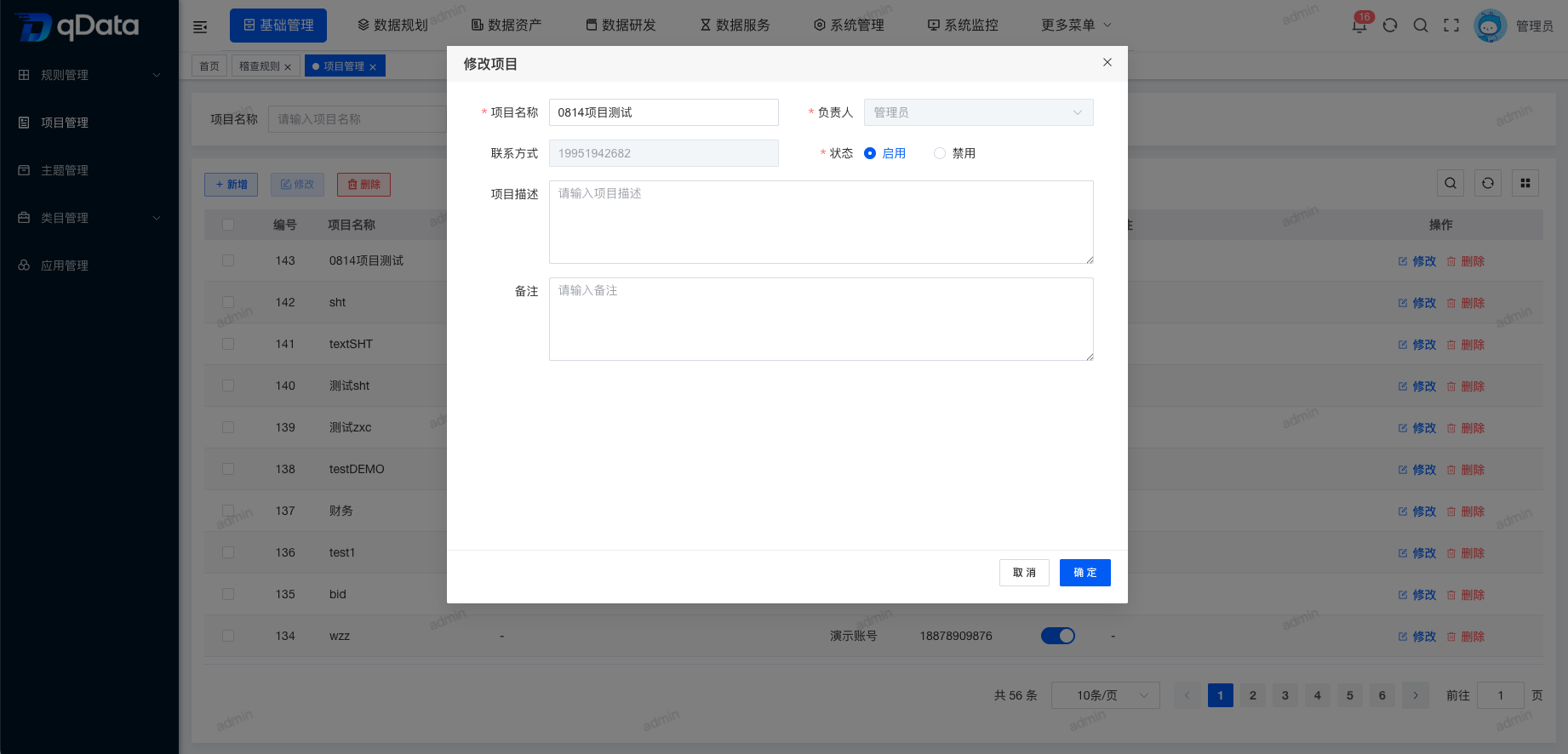The image size is (1568, 754).
Task: Click 修改 edit for row test1
Action: click(1417, 553)
